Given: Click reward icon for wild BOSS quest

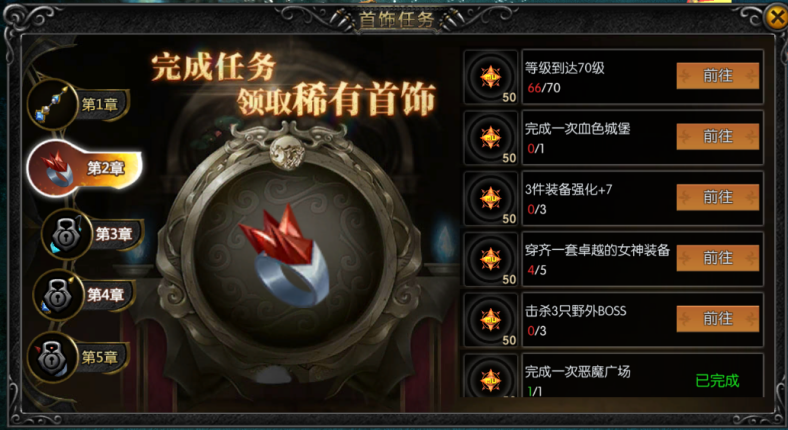Looking at the screenshot, I should tap(490, 320).
